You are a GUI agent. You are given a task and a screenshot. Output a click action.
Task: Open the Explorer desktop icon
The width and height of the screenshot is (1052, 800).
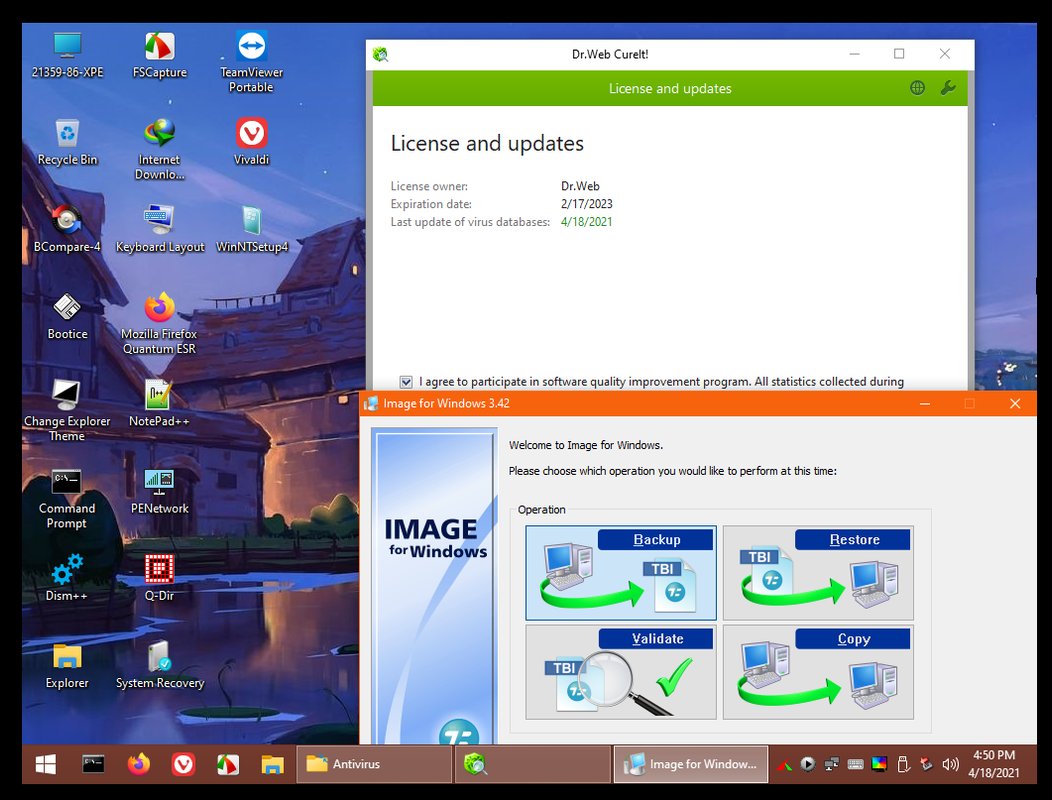[x=67, y=666]
